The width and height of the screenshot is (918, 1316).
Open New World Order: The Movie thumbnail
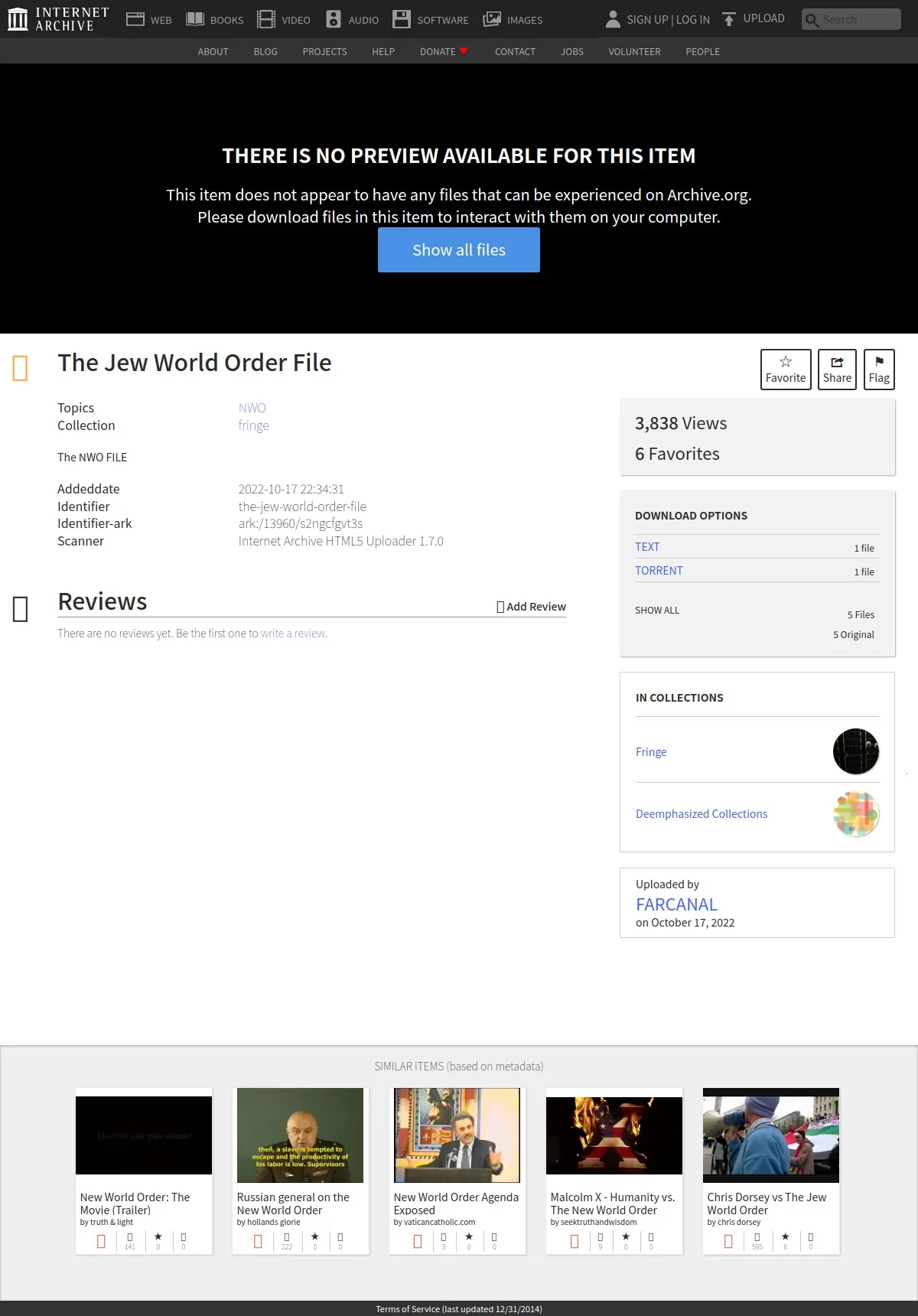pyautogui.click(x=144, y=1135)
